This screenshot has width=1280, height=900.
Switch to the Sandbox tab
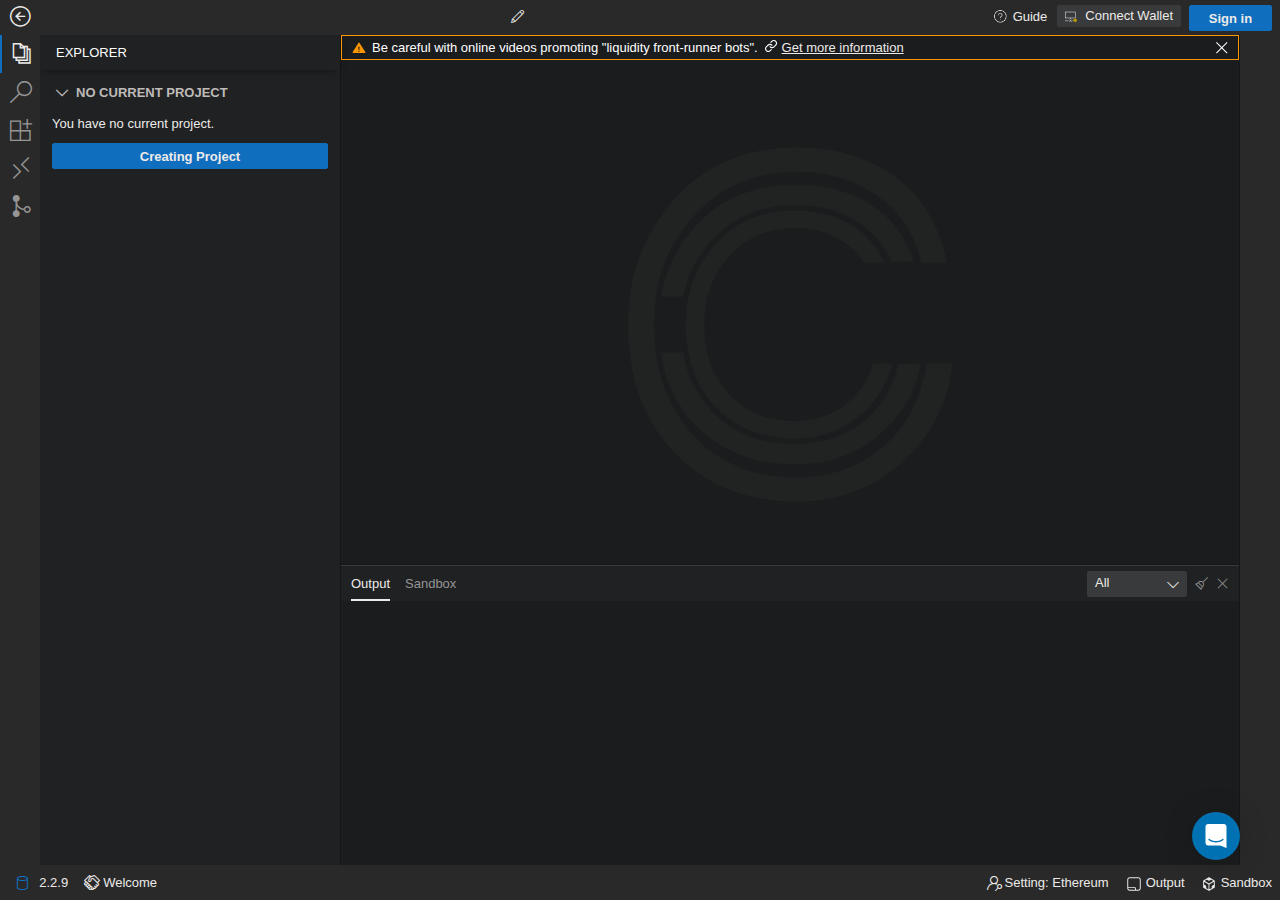pos(430,584)
